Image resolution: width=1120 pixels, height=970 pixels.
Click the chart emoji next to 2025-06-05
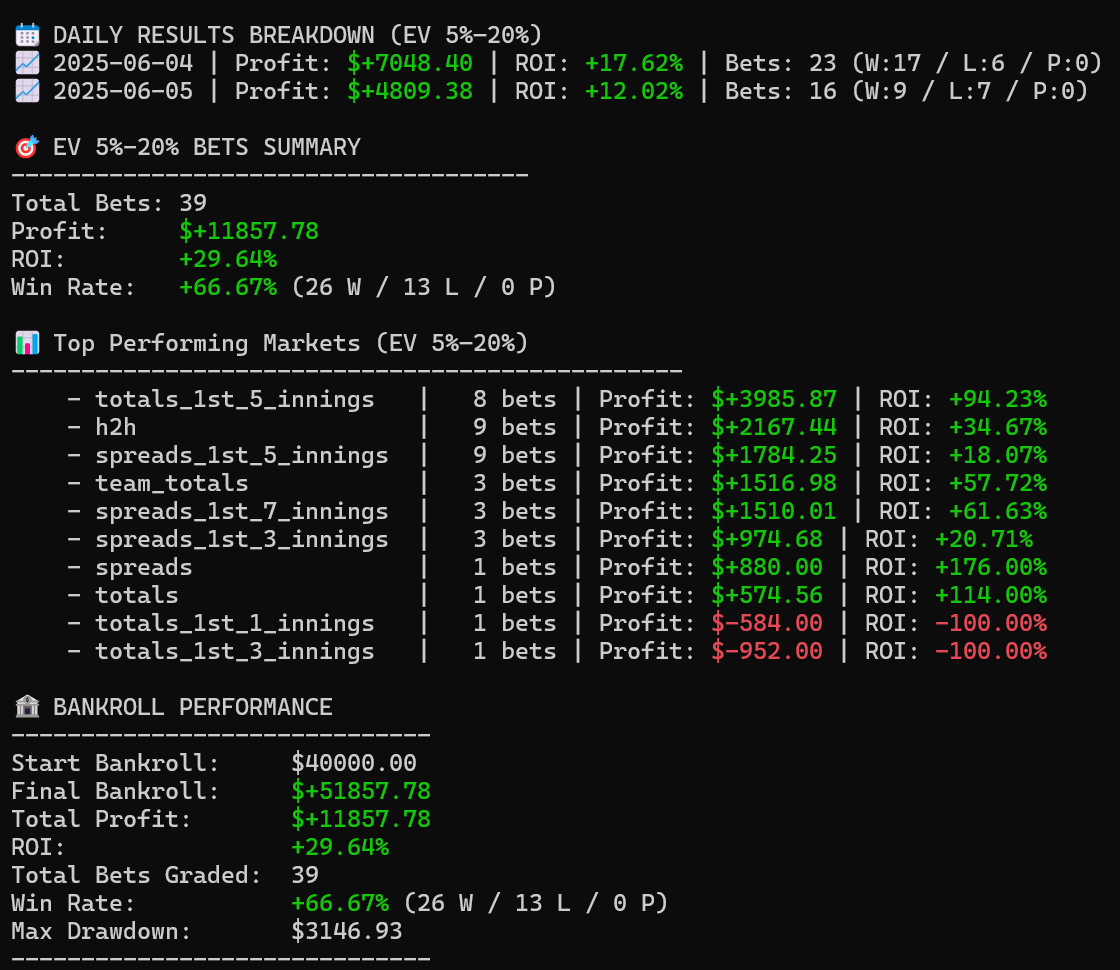pyautogui.click(x=27, y=91)
